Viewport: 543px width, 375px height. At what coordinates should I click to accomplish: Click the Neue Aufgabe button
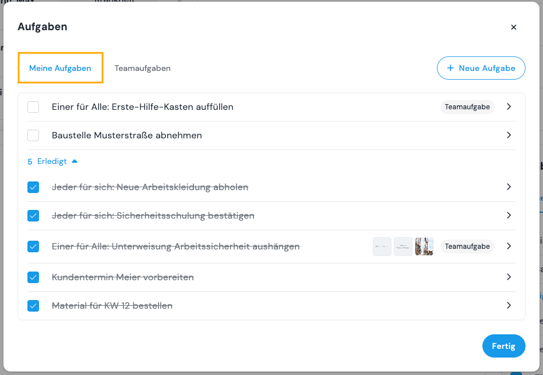(x=481, y=68)
